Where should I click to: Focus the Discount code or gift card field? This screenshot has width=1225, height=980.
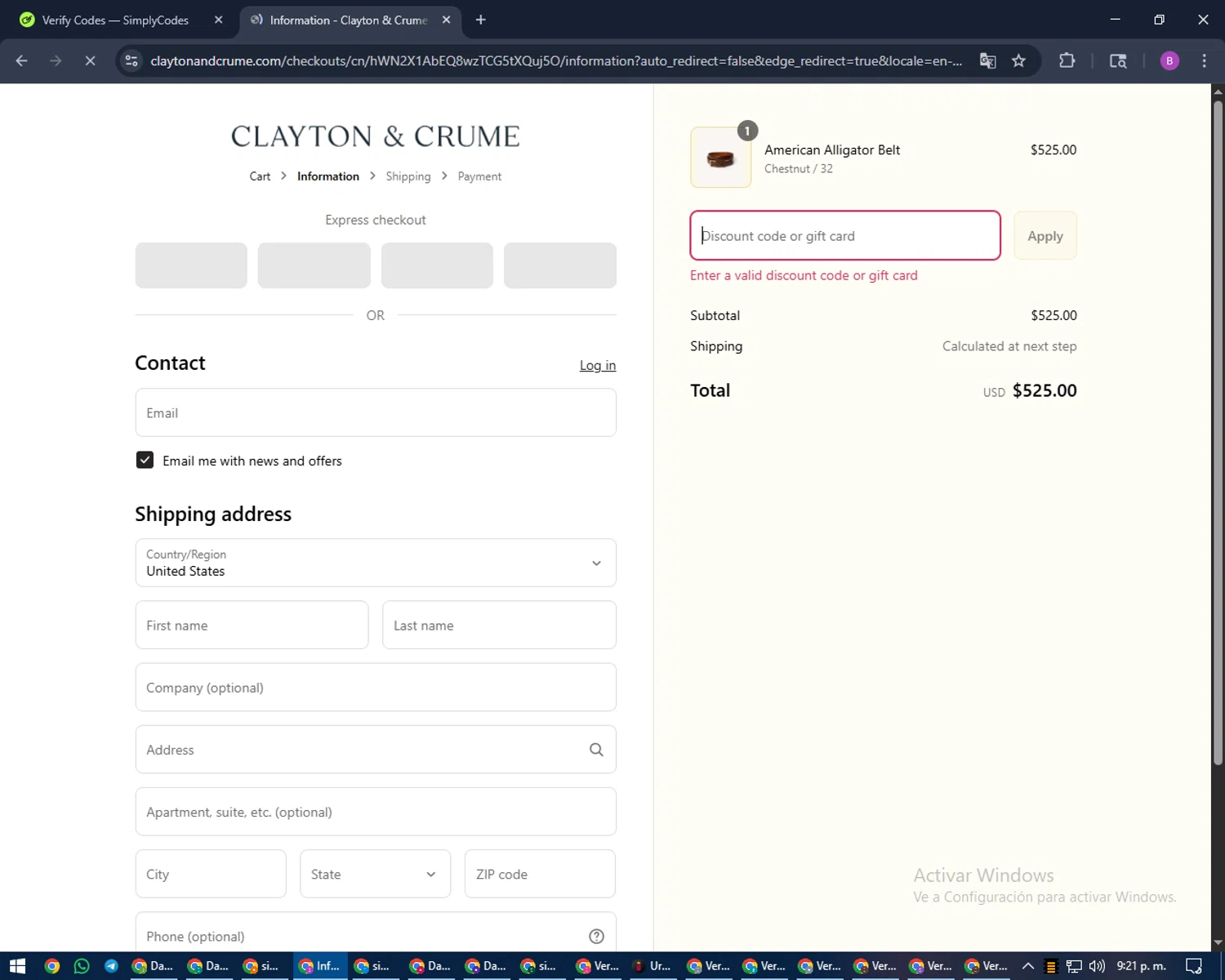pyautogui.click(x=845, y=236)
